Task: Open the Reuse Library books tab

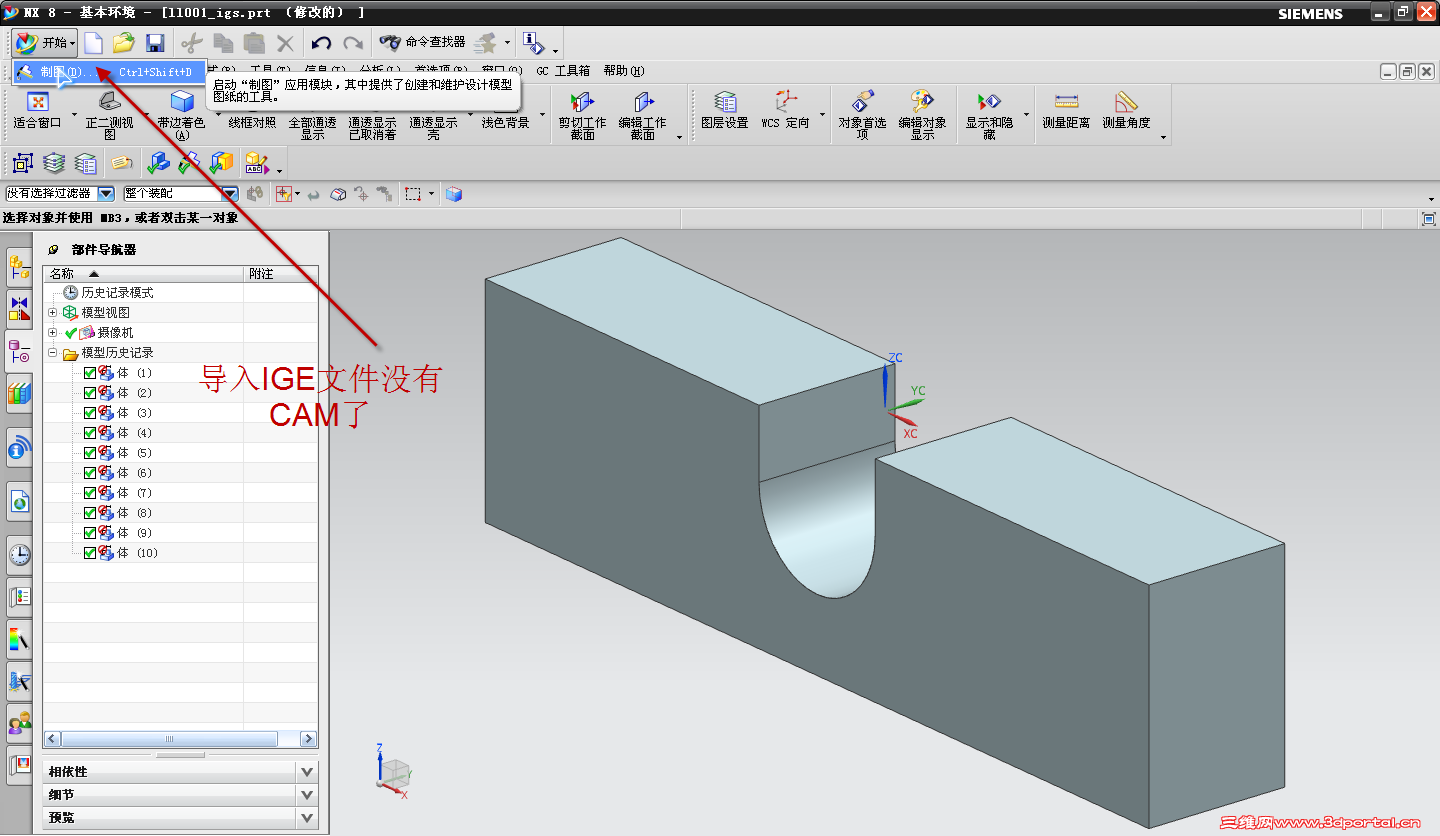Action: (19, 394)
